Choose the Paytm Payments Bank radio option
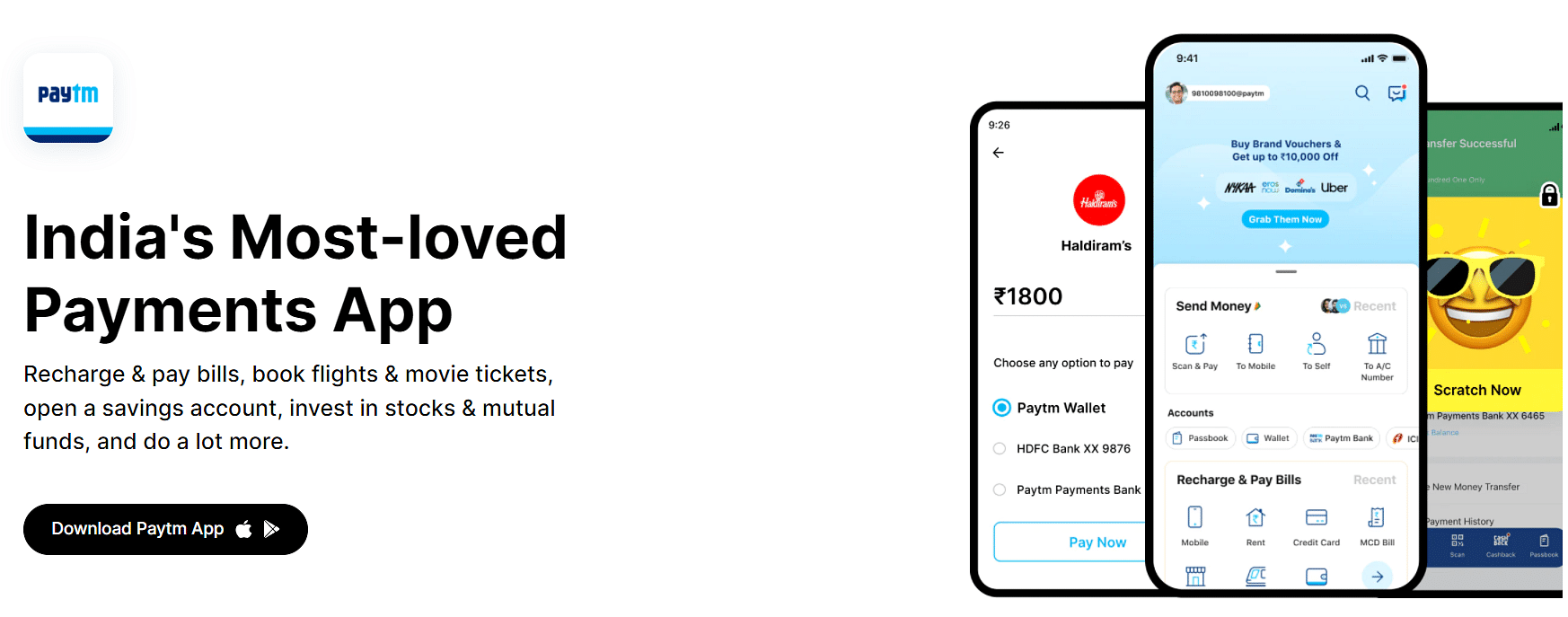 pos(1000,490)
